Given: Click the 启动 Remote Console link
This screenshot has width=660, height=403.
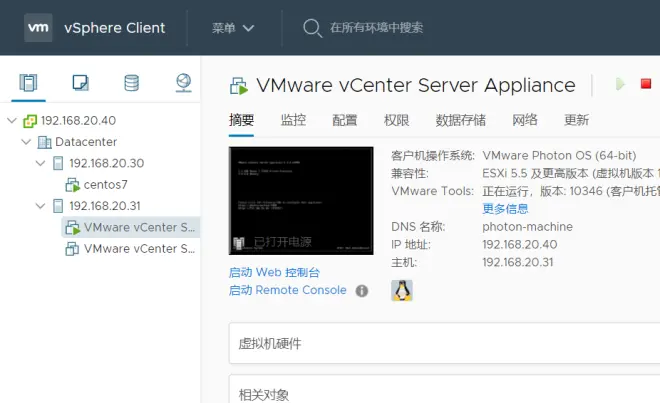Looking at the screenshot, I should (x=287, y=290).
